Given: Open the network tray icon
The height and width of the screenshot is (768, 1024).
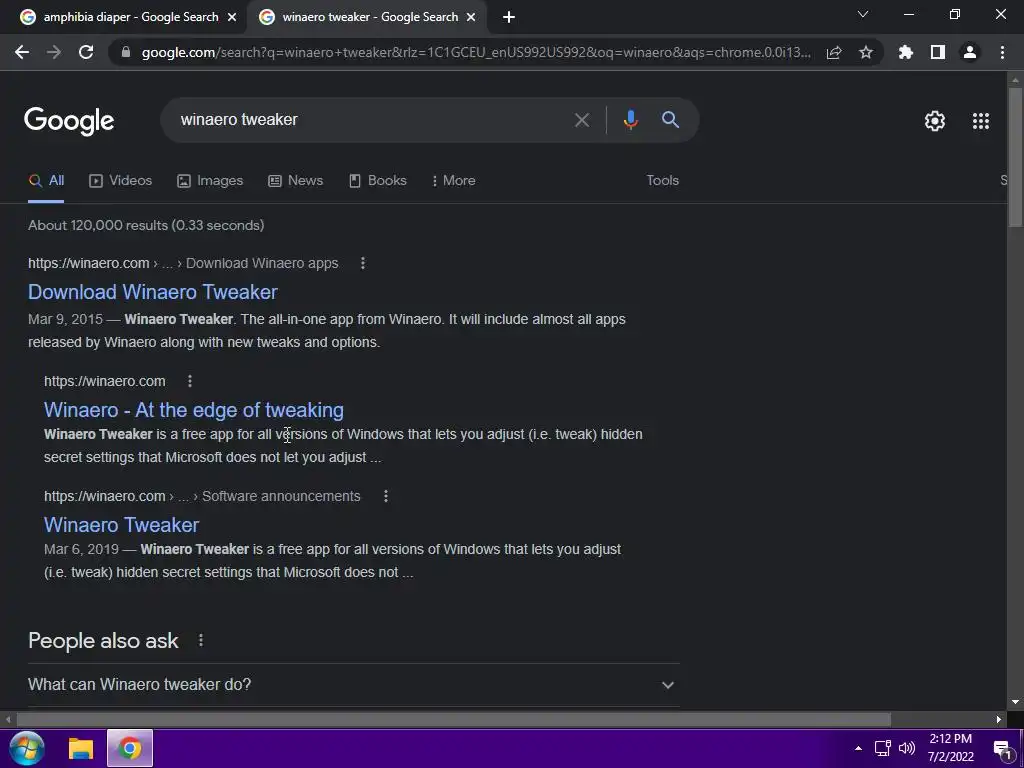Looking at the screenshot, I should [x=883, y=748].
